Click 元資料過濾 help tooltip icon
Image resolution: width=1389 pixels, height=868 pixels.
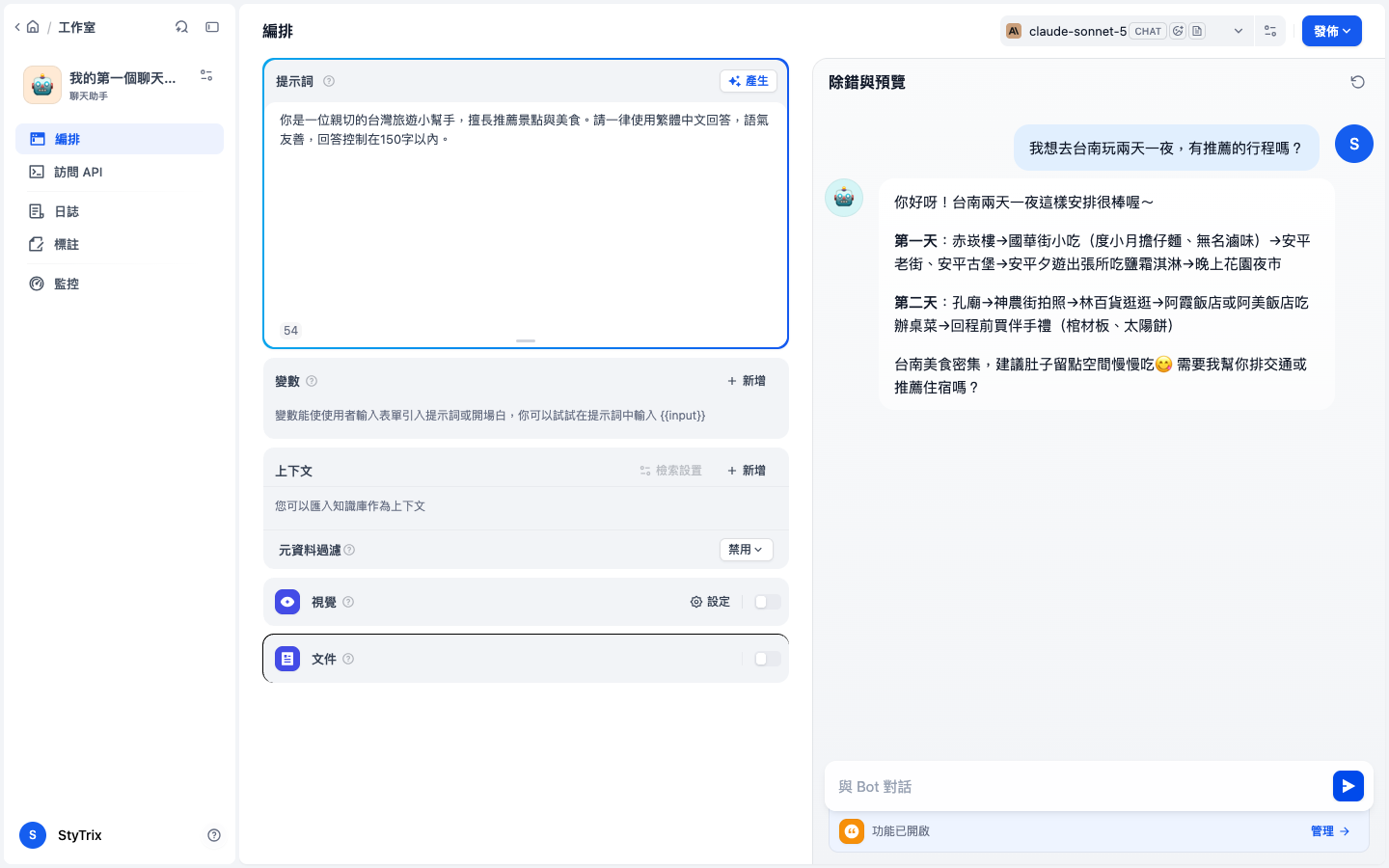click(349, 550)
